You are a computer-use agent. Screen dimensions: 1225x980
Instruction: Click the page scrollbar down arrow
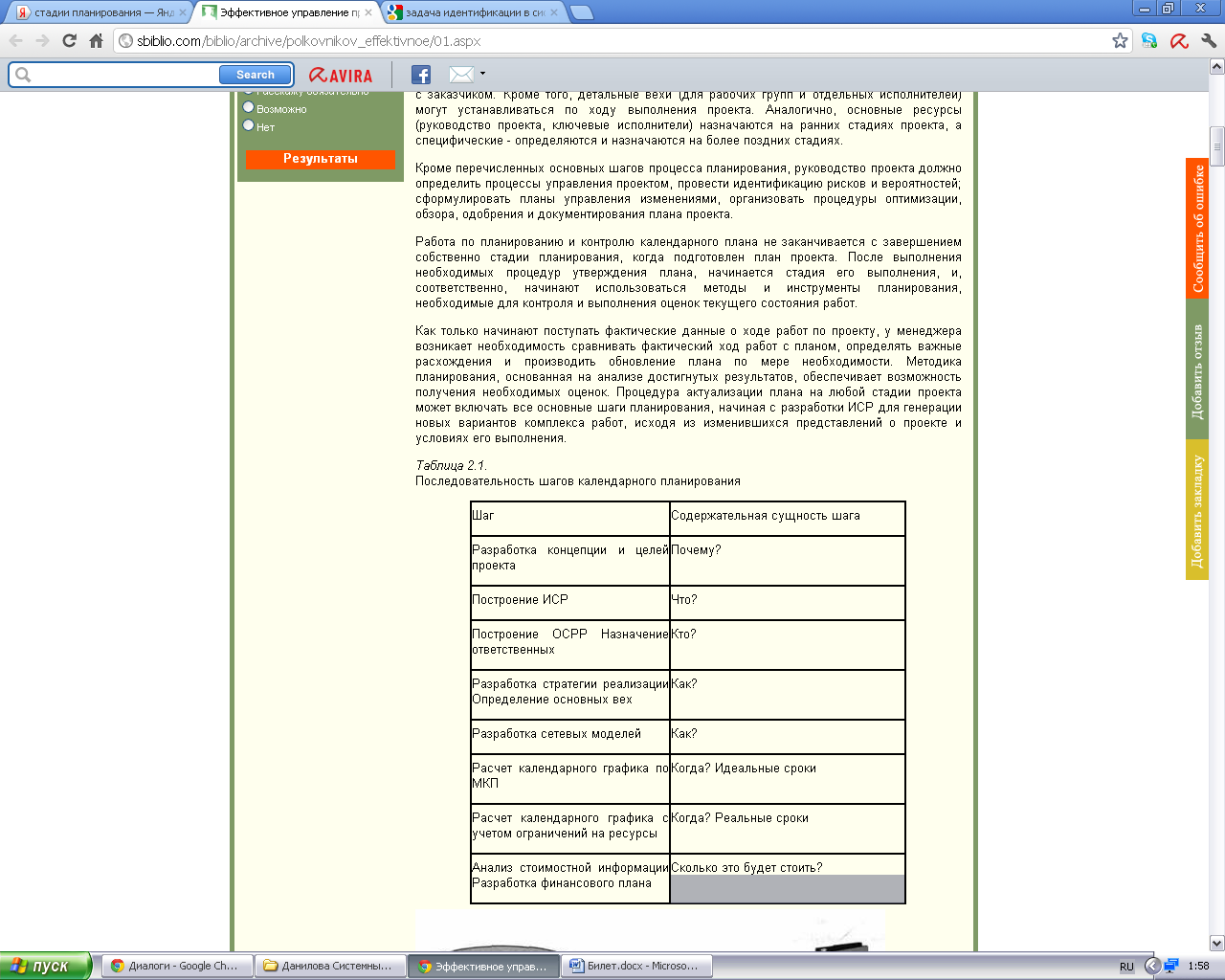pos(1217,943)
